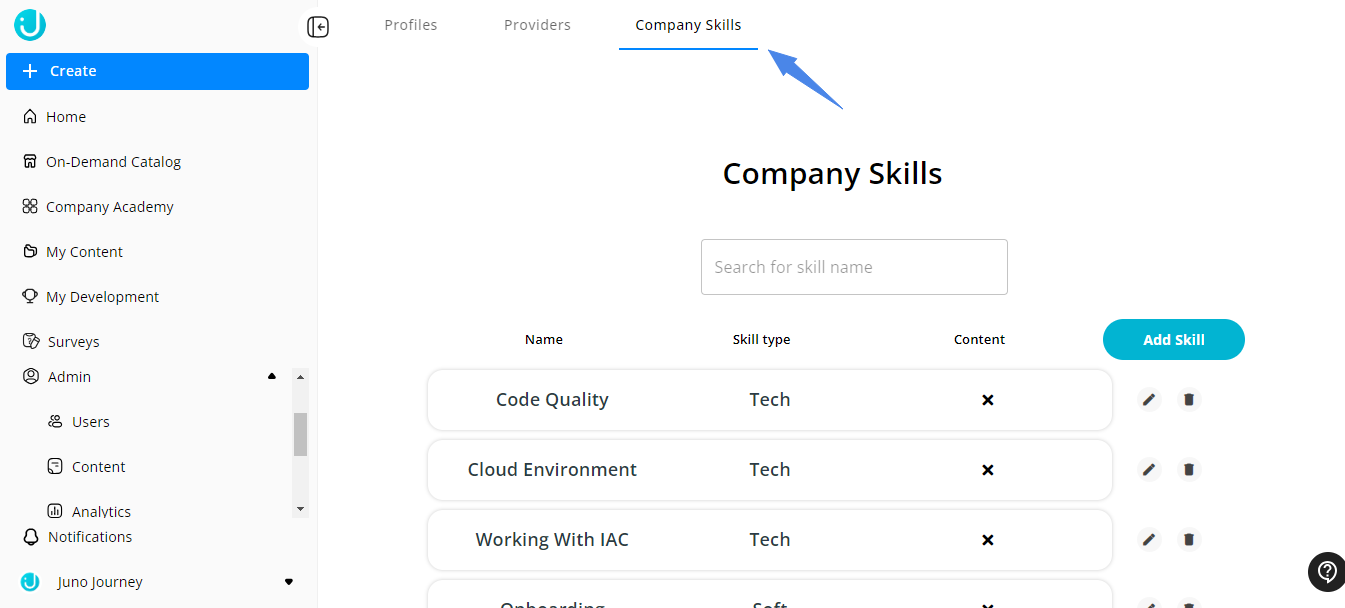
Task: Click the Add Skill button
Action: 1174,340
